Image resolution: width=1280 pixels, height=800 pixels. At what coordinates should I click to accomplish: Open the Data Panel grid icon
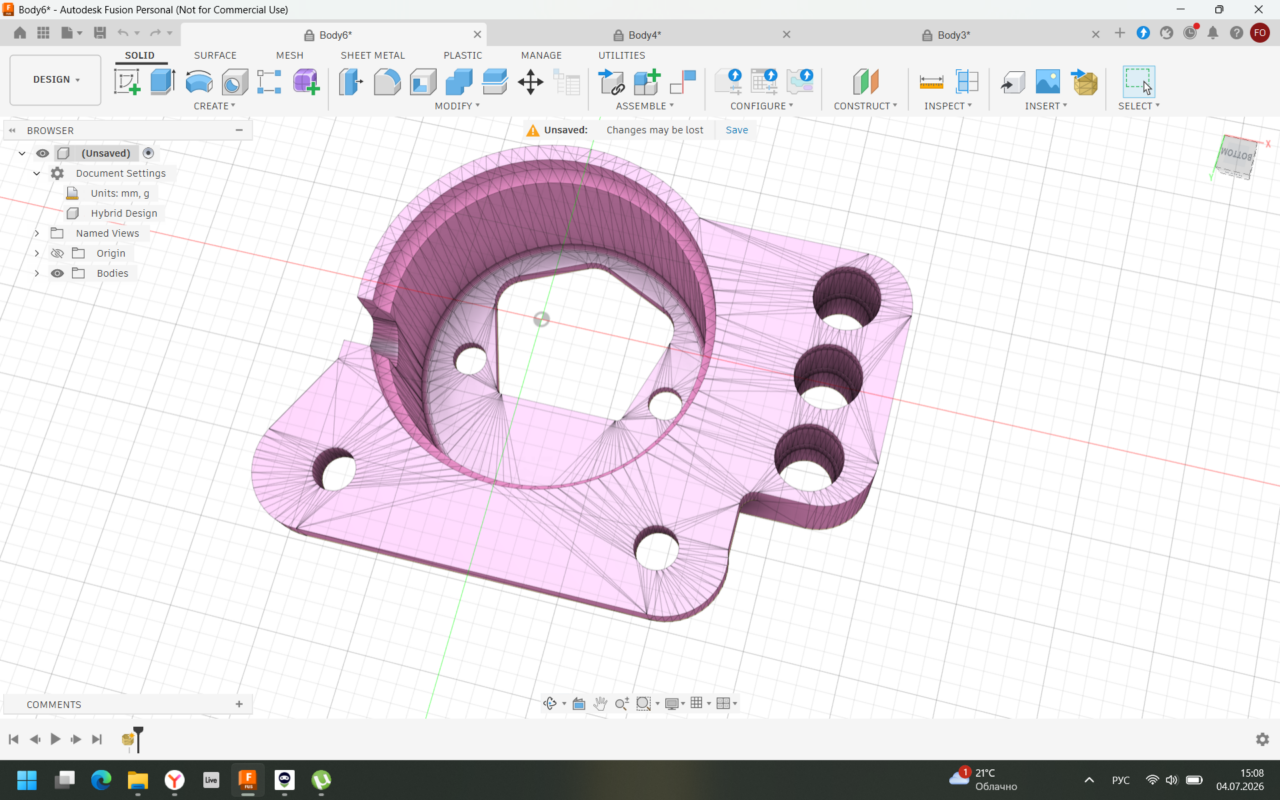(43, 33)
